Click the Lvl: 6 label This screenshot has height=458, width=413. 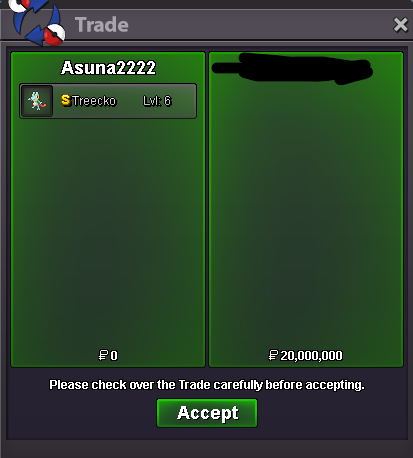coord(157,101)
